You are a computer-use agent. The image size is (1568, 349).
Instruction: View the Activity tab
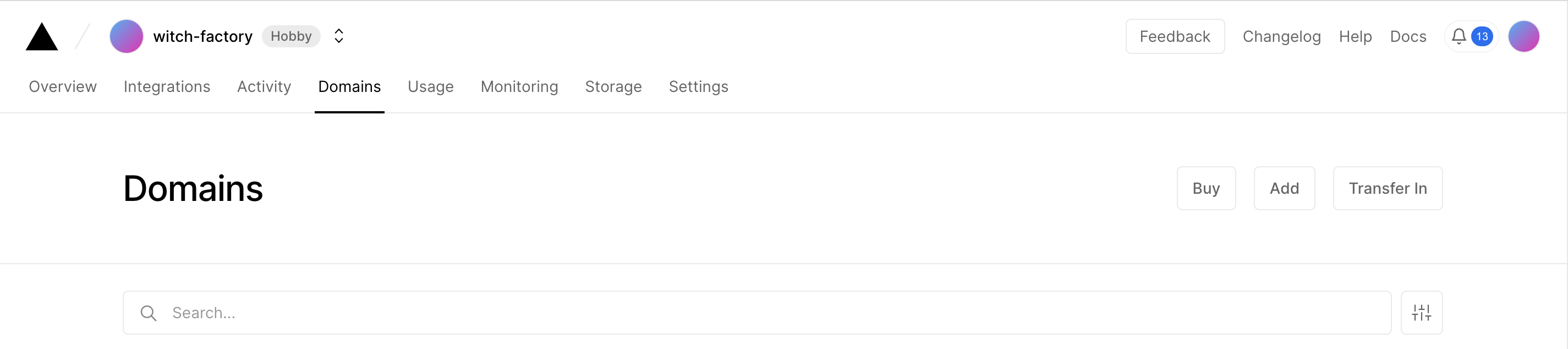[264, 86]
